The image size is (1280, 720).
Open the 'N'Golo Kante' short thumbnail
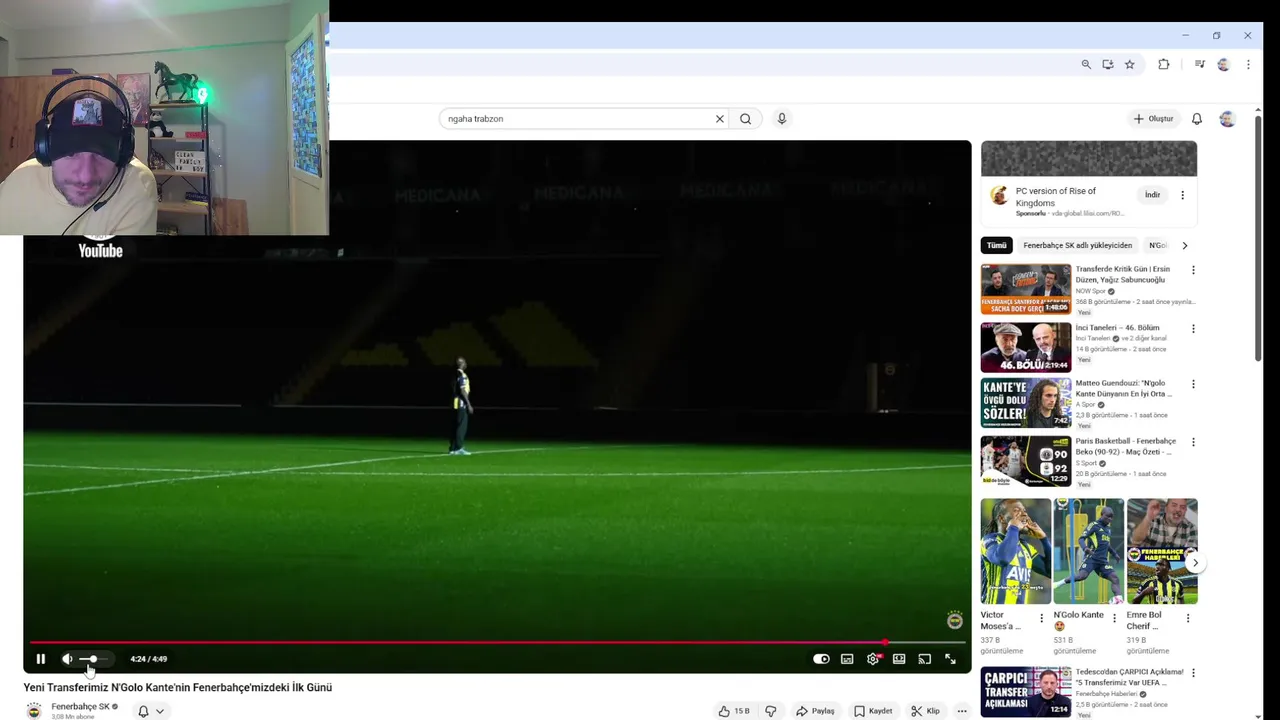[1089, 551]
